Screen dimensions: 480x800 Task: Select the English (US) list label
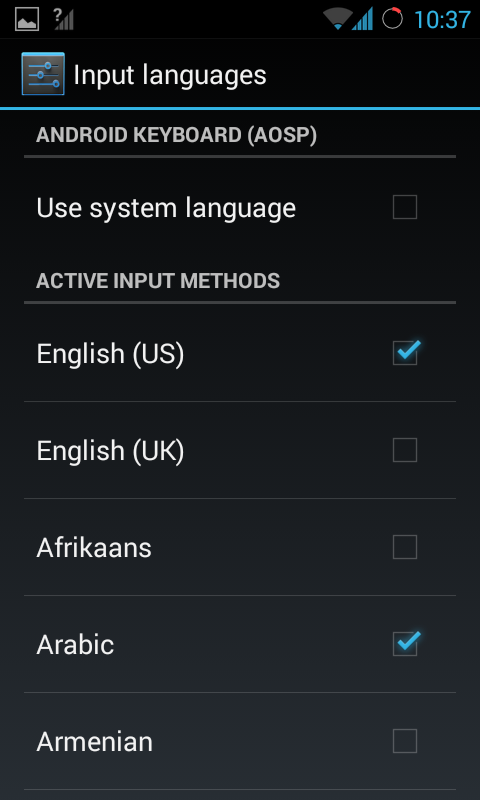pyautogui.click(x=110, y=354)
